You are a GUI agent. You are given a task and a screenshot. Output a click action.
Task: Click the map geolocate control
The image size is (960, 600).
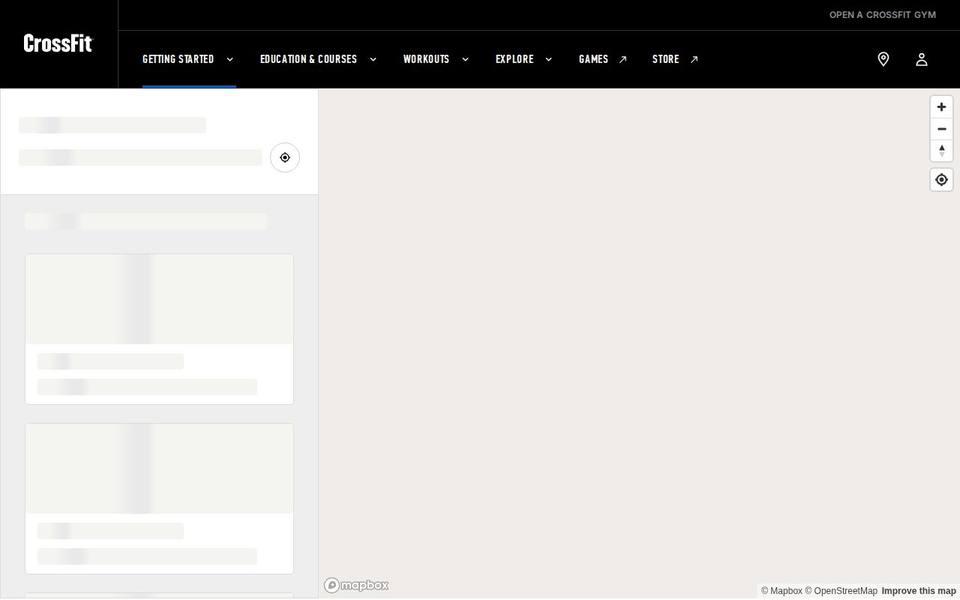point(942,180)
